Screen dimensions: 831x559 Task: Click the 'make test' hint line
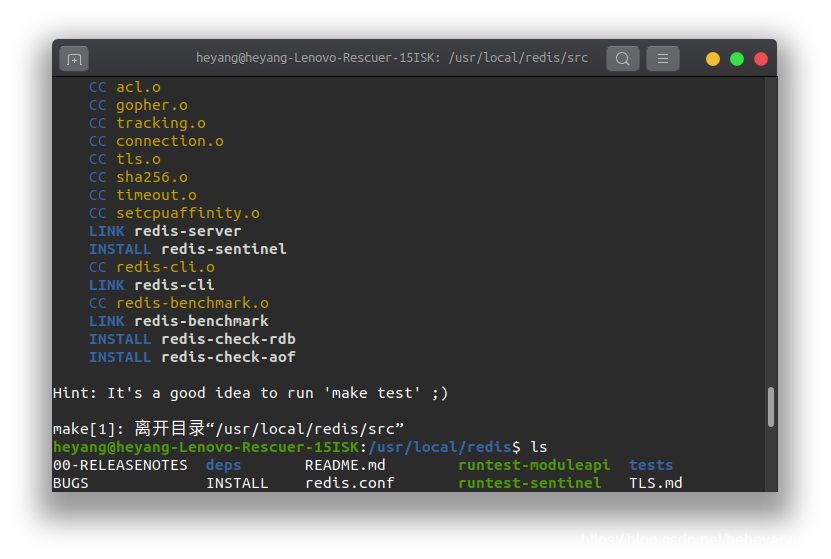pos(251,393)
